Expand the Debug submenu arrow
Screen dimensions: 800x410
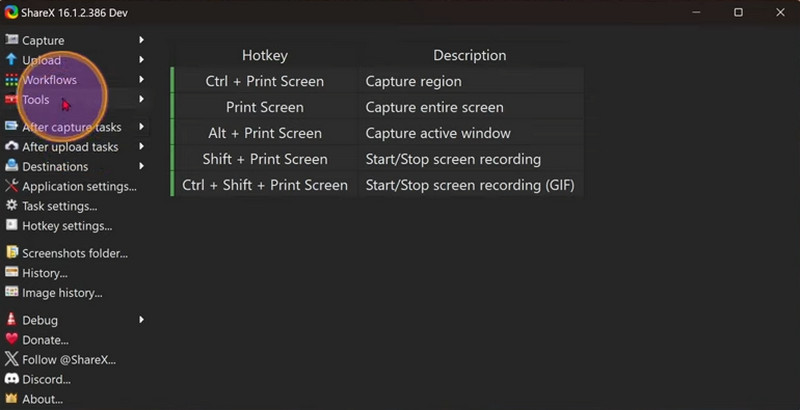[x=142, y=320]
